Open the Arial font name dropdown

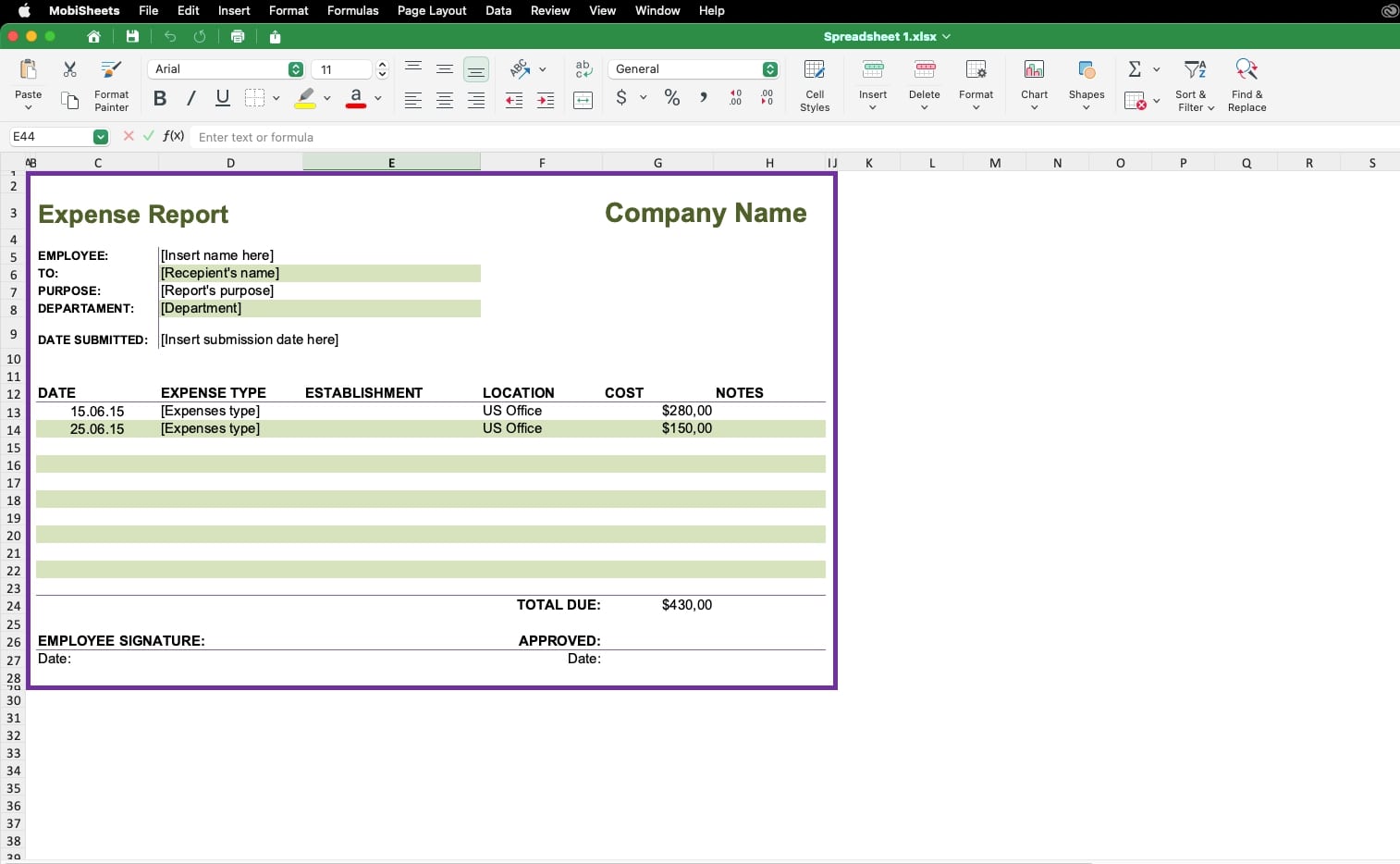point(295,69)
